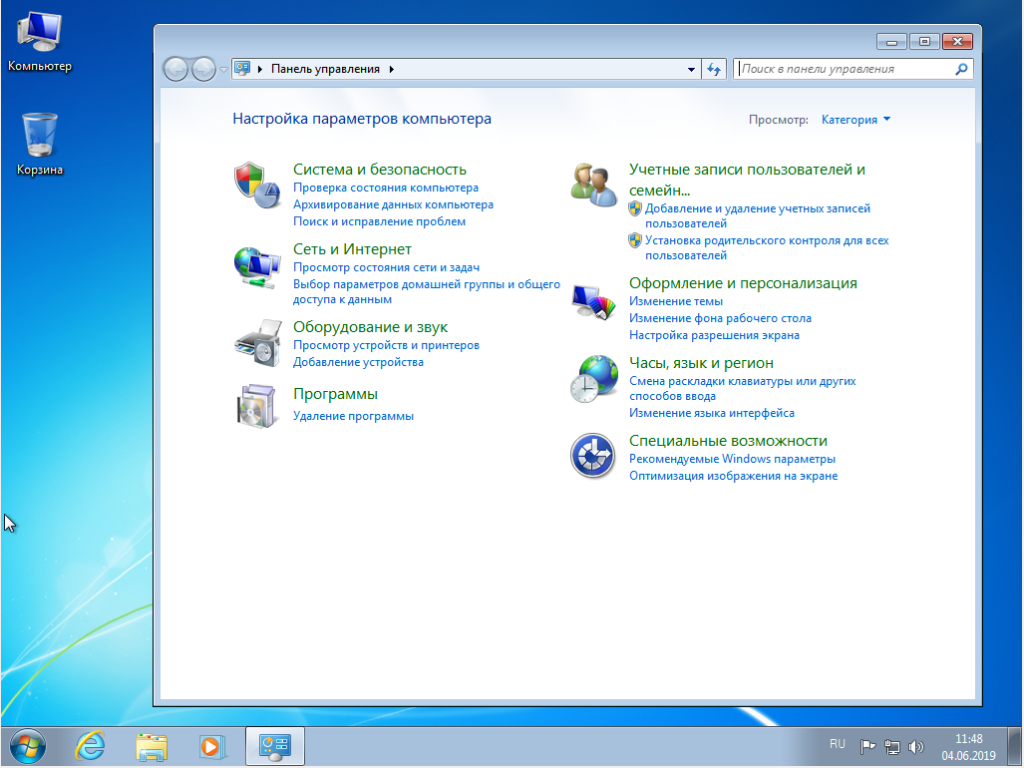Click the Панель управления breadcrumb
The height and width of the screenshot is (768, 1024).
(325, 69)
